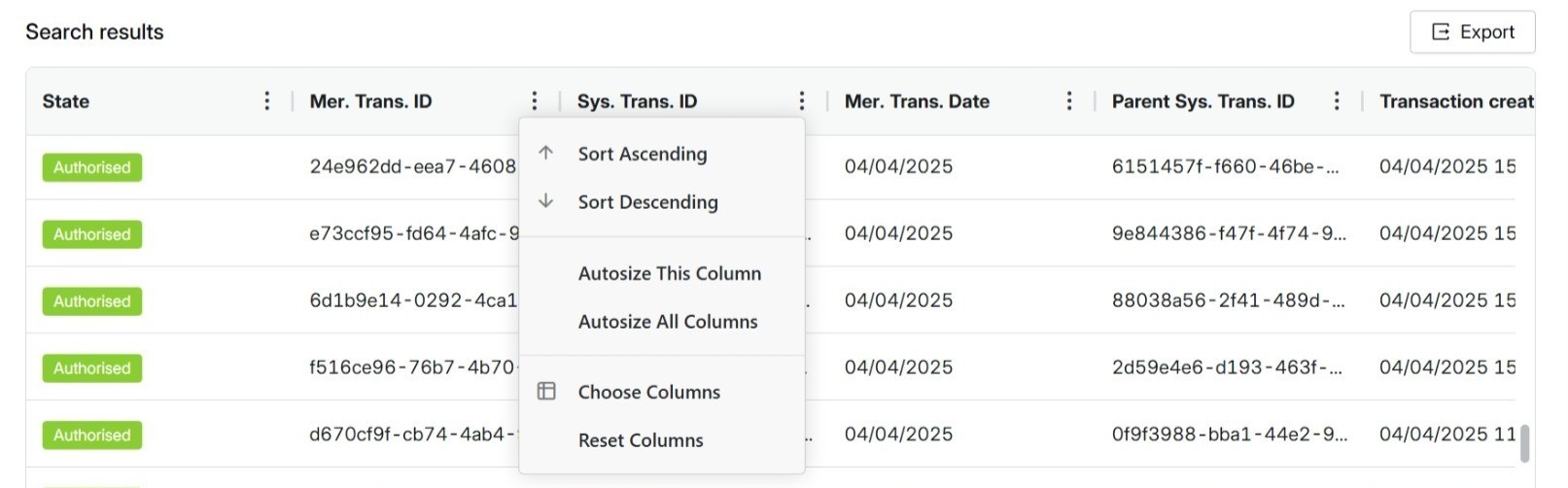Click the Choose Columns table icon
This screenshot has width=1568, height=488.
click(x=546, y=391)
